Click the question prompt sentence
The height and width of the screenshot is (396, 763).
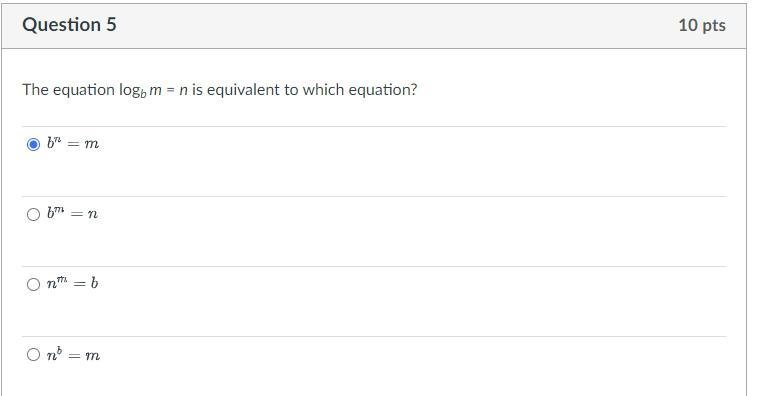(x=219, y=90)
